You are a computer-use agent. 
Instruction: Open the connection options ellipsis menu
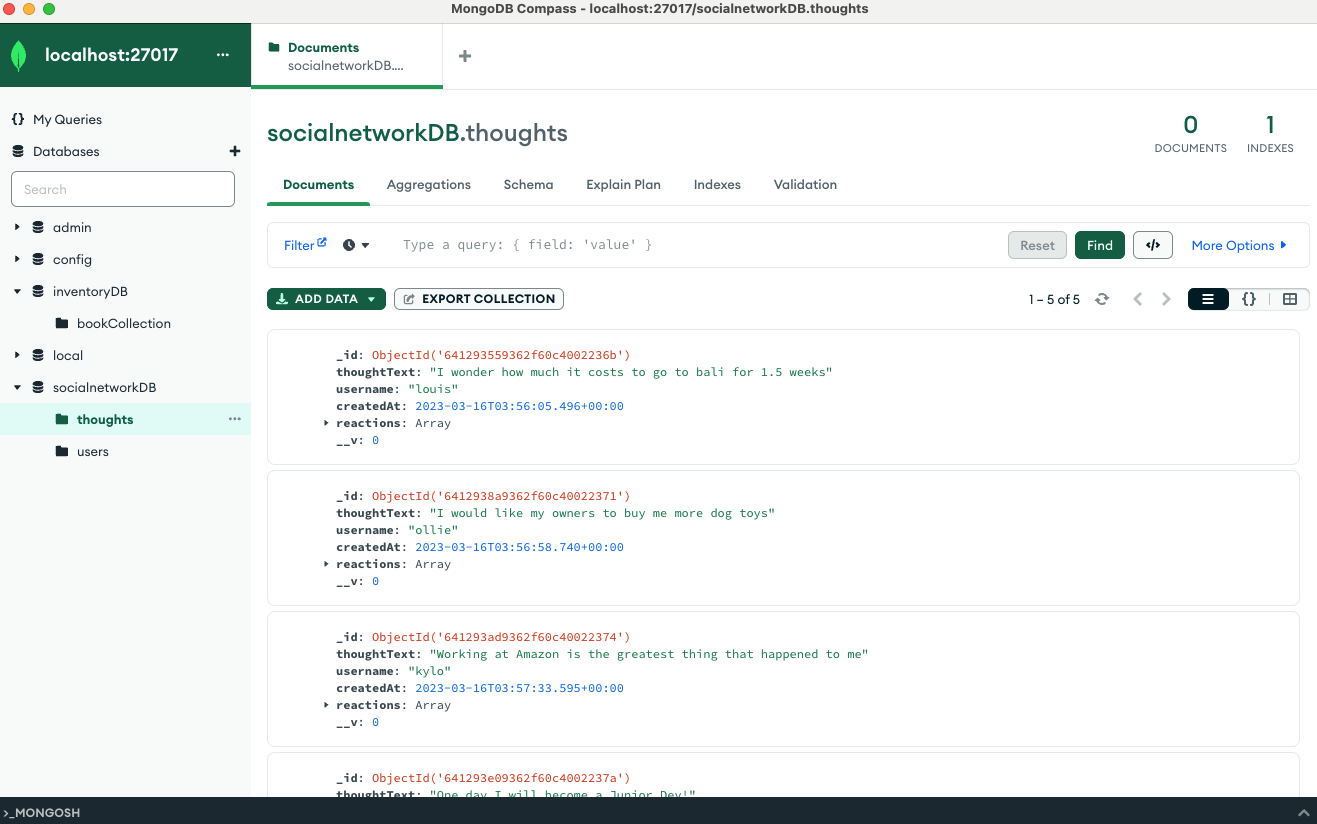click(222, 55)
